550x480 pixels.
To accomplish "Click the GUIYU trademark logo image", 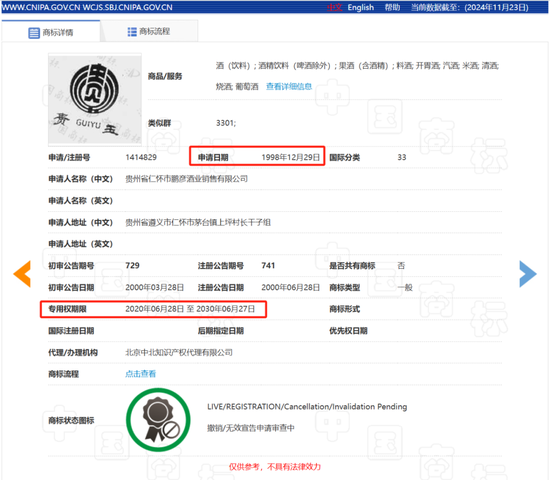I will click(95, 100).
